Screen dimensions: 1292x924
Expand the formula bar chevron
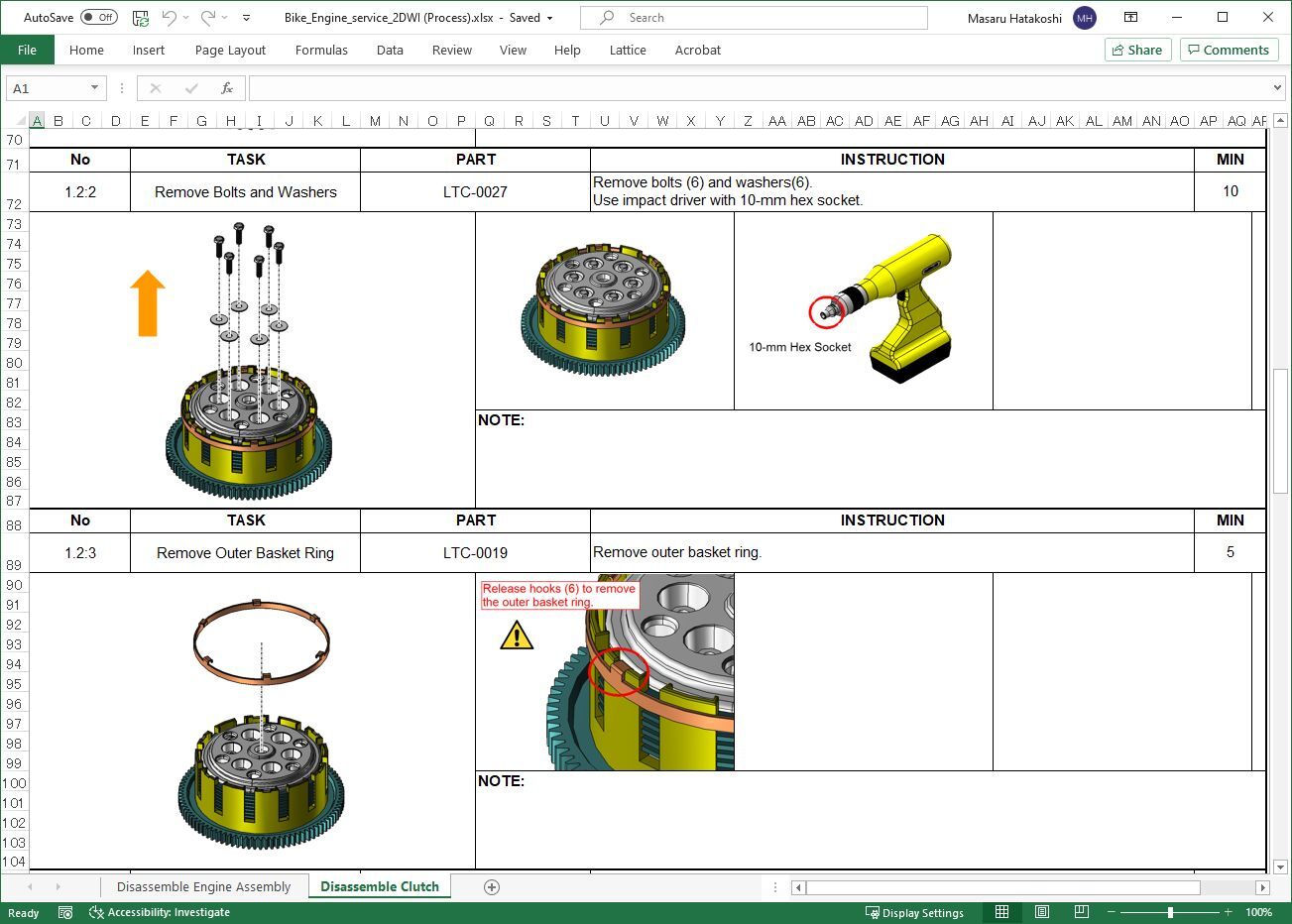click(x=1277, y=88)
